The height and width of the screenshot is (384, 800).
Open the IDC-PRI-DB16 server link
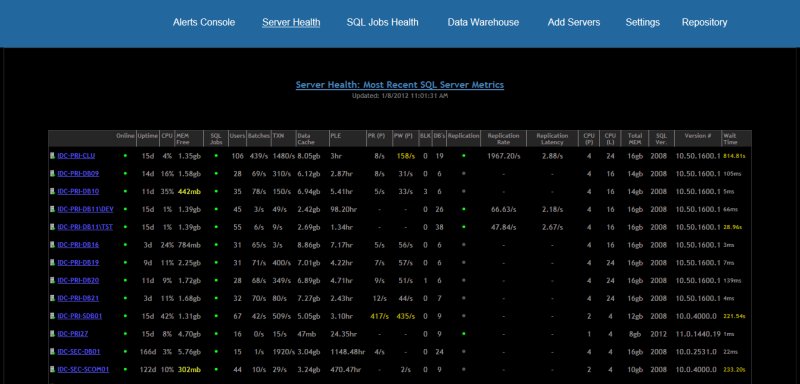[x=78, y=245]
